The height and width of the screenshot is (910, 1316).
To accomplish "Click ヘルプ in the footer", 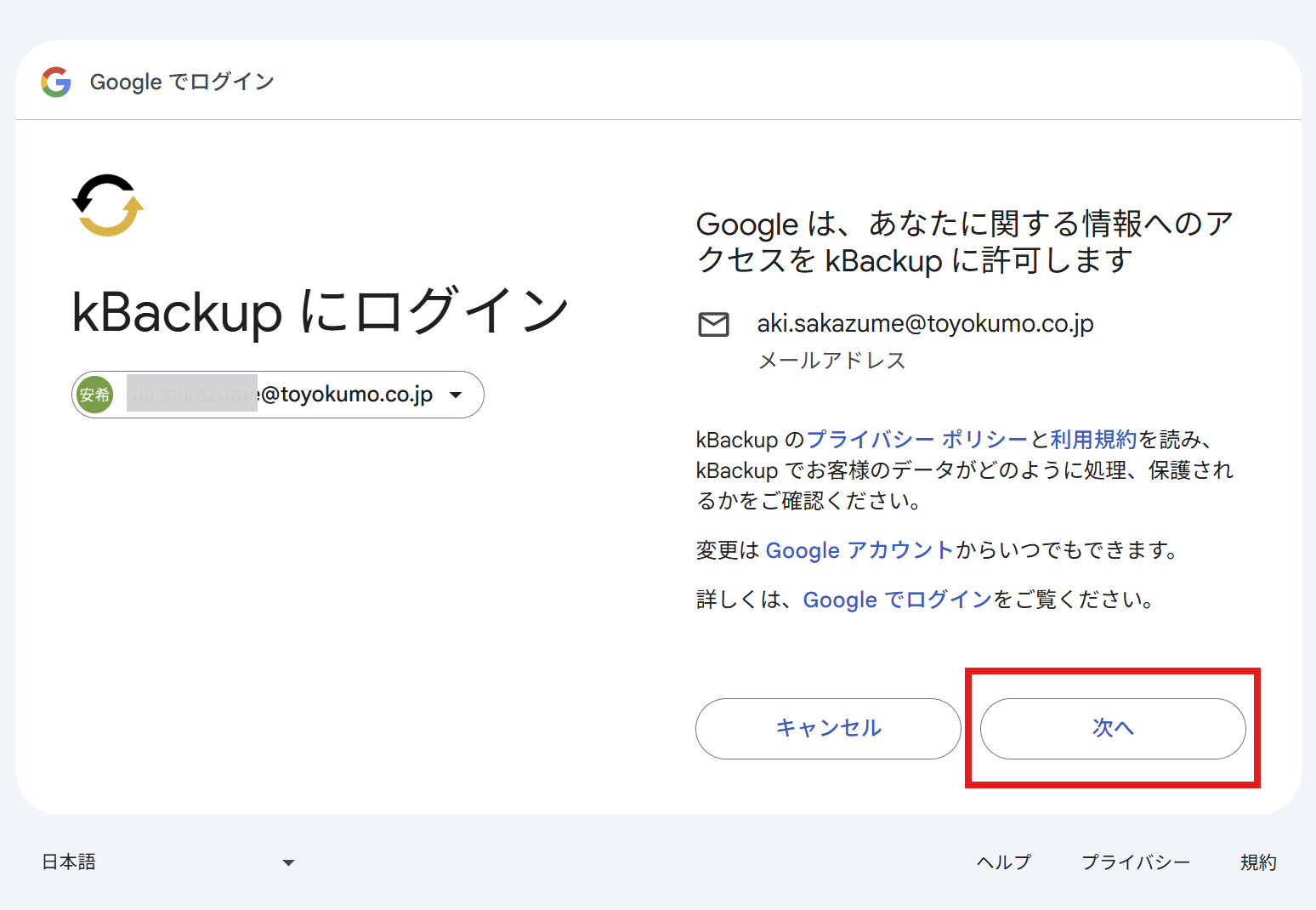I will point(1003,862).
